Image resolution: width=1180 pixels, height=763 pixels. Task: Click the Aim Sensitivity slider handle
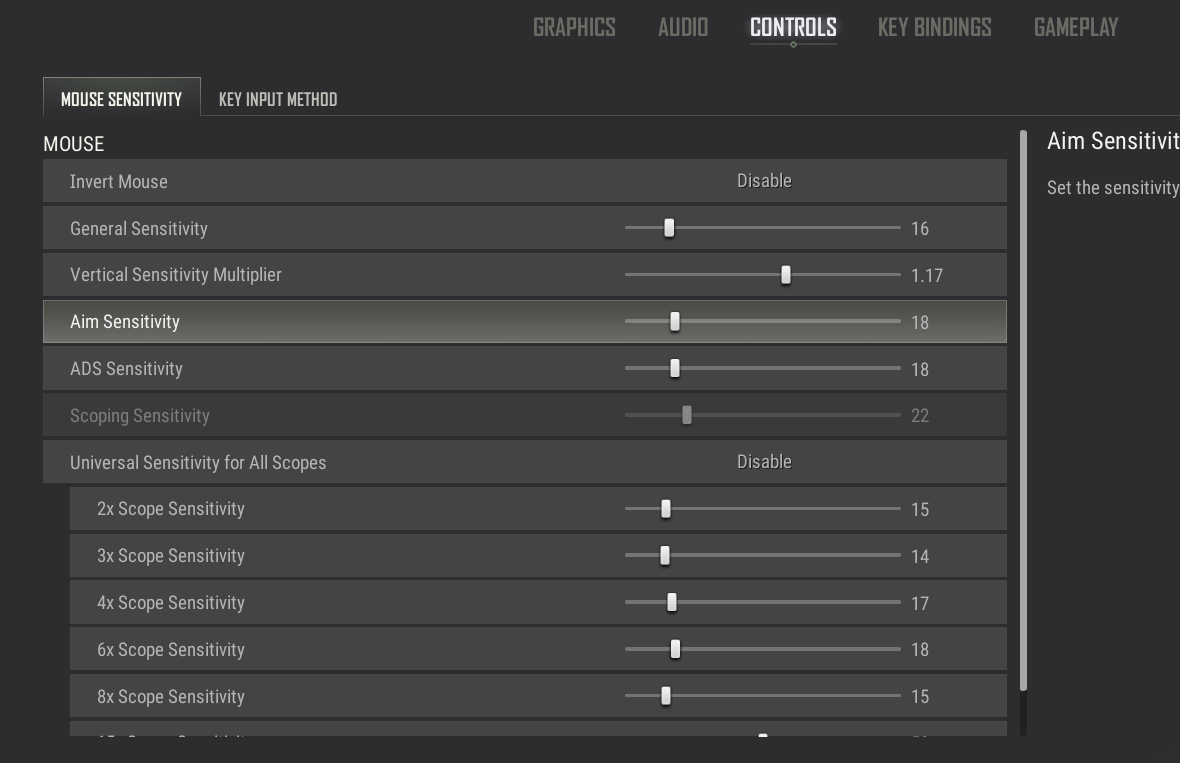click(675, 321)
